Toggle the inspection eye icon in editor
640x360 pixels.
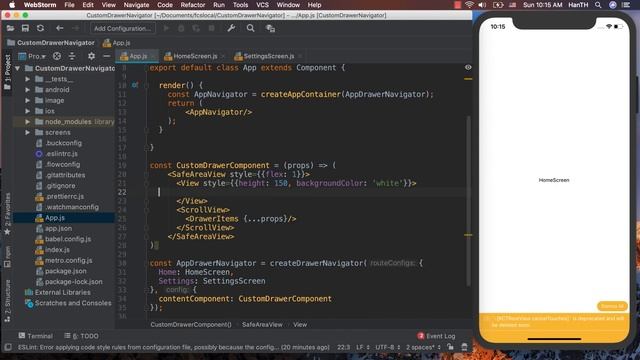468,67
